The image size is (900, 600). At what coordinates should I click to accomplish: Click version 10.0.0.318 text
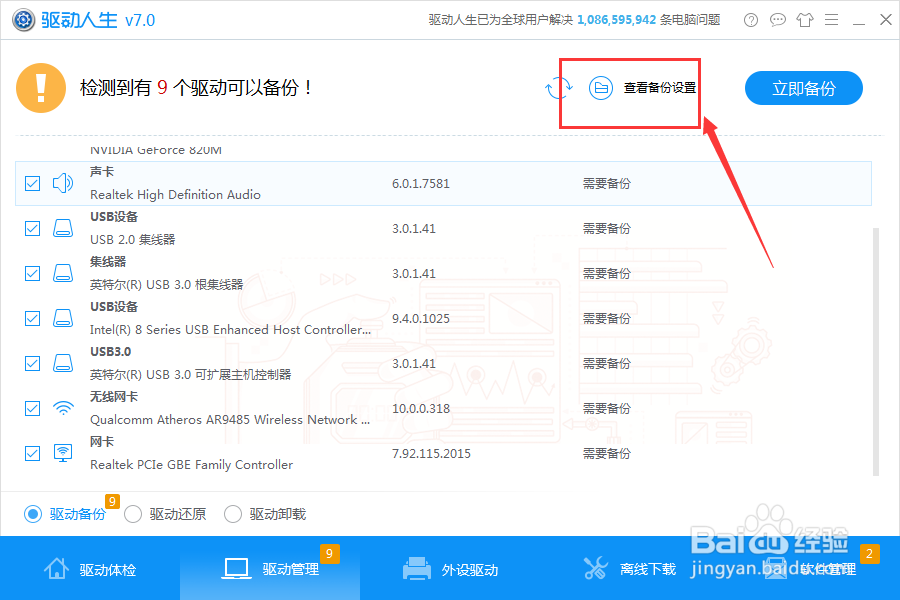click(421, 408)
